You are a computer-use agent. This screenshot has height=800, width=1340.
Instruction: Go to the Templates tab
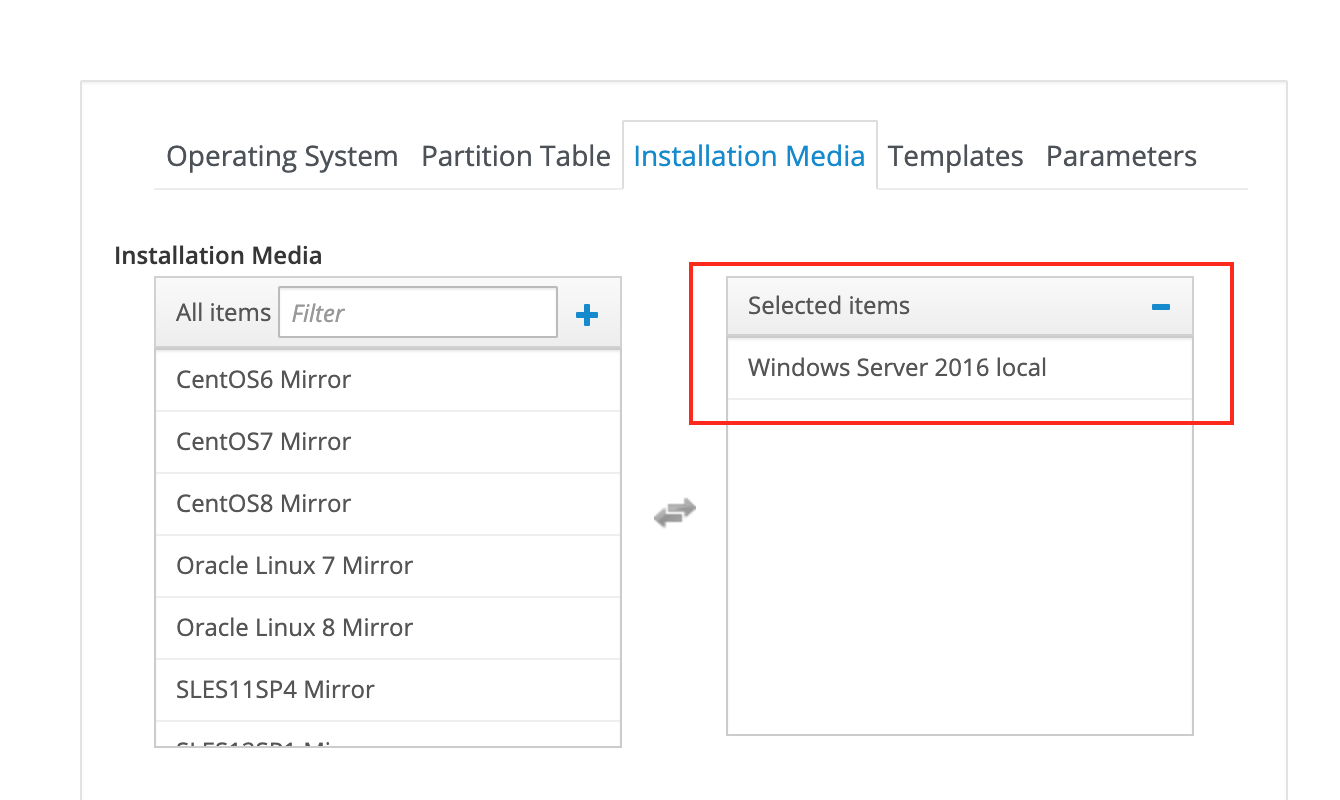[x=955, y=156]
